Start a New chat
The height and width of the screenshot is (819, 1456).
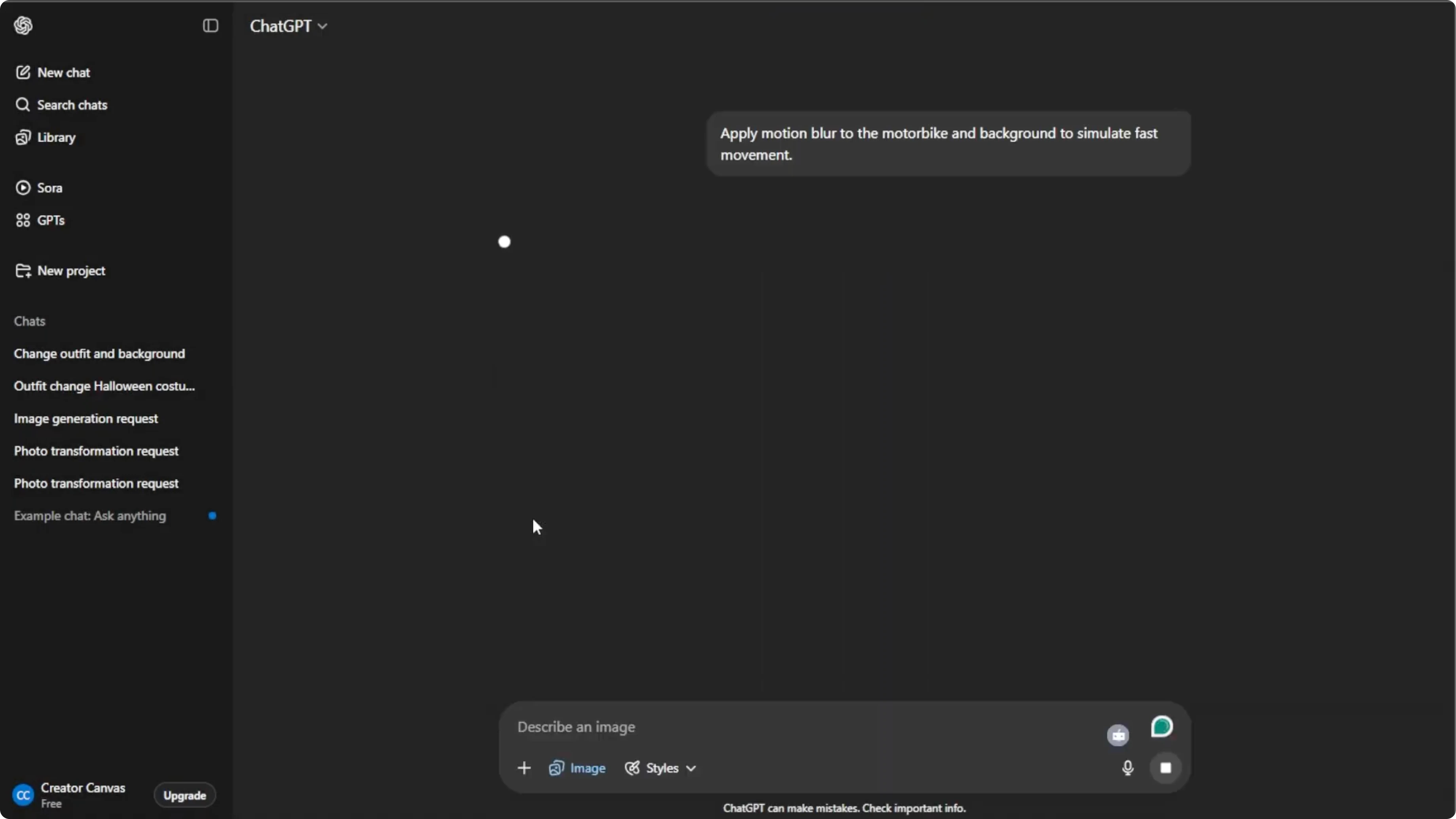click(63, 72)
